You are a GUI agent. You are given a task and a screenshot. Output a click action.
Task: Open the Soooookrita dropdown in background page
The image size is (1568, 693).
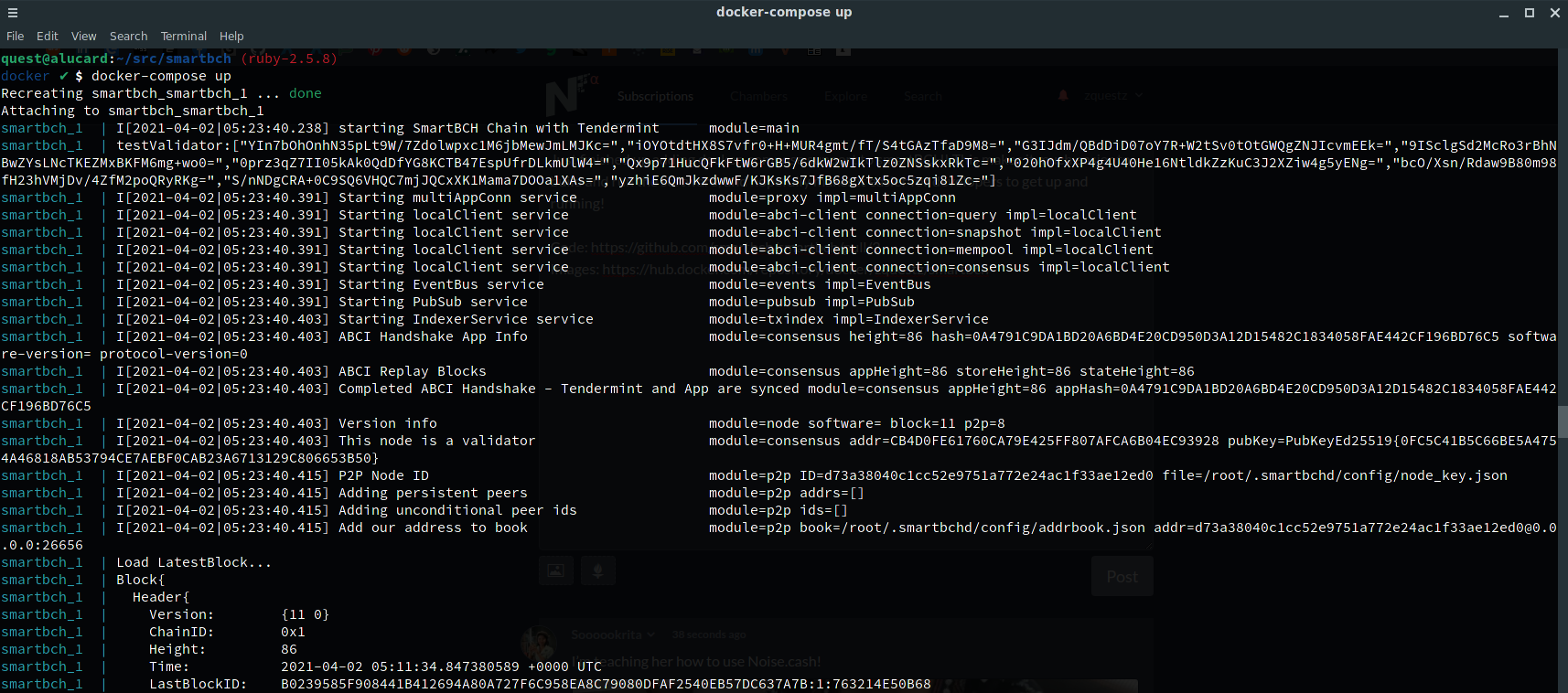coord(613,634)
